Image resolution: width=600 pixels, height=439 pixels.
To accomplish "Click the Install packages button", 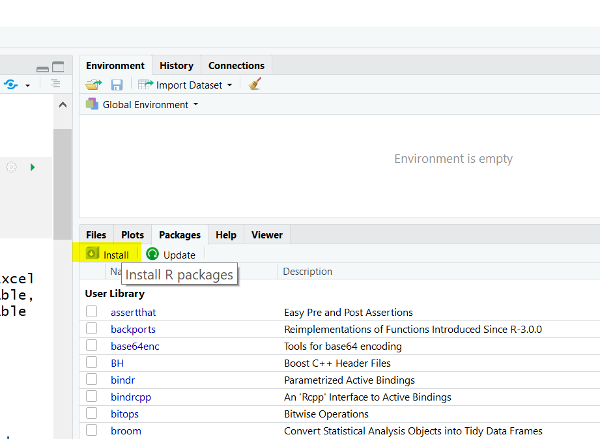I will (x=106, y=254).
